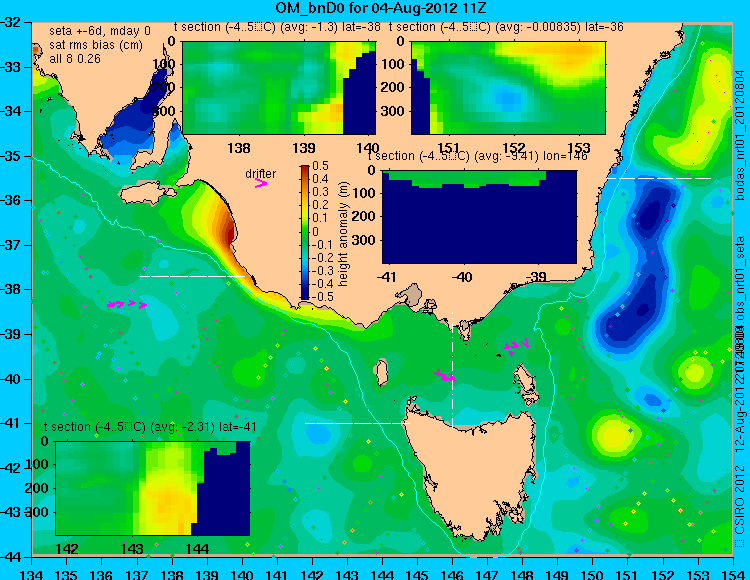This screenshot has width=750, height=580.
Task: Click the 't section ... lat=-38' inset title
Action: pos(277,27)
